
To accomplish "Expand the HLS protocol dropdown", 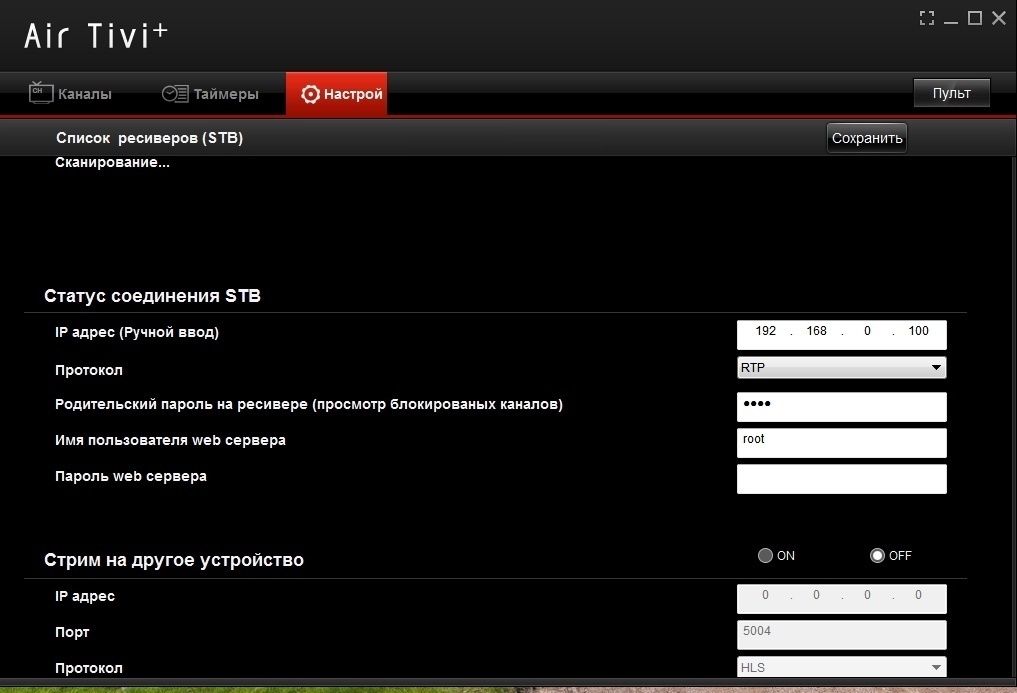I will coord(841,667).
